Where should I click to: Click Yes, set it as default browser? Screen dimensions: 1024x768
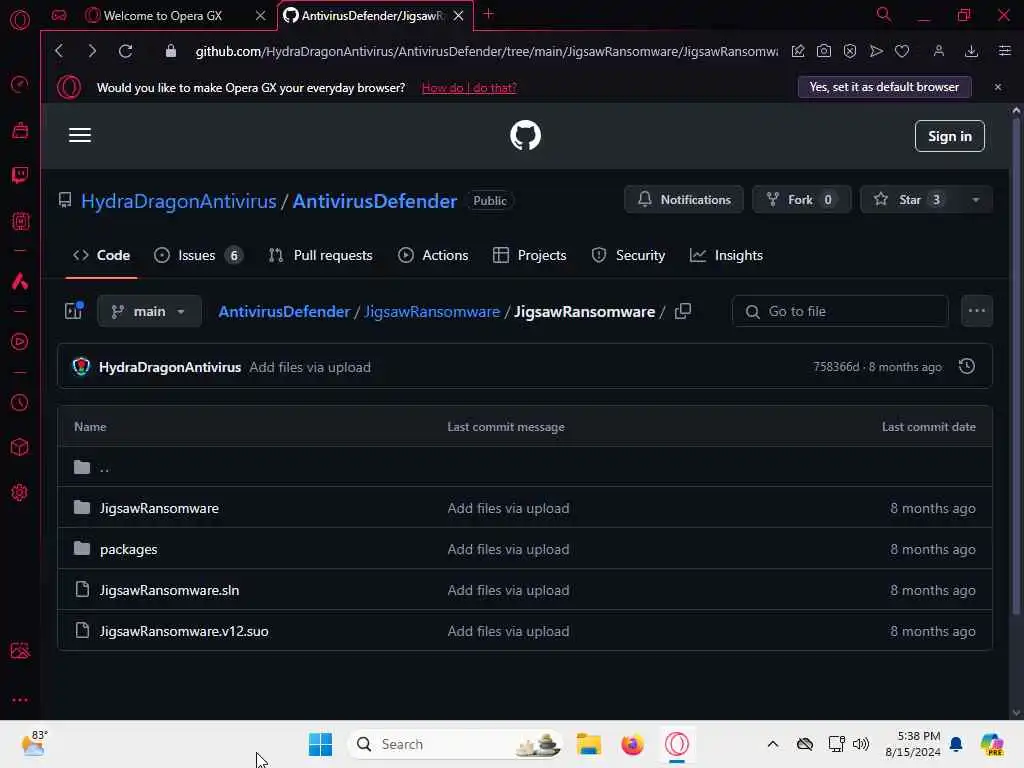point(884,87)
